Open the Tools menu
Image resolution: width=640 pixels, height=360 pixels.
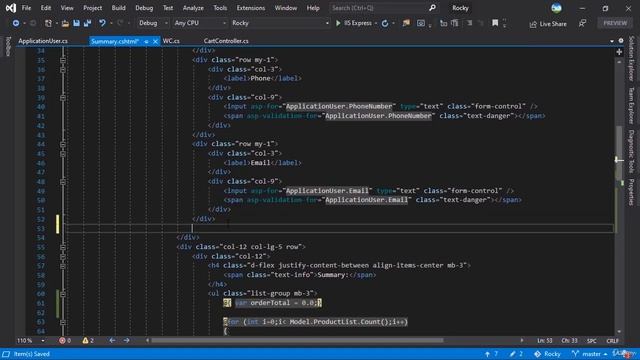coord(220,8)
